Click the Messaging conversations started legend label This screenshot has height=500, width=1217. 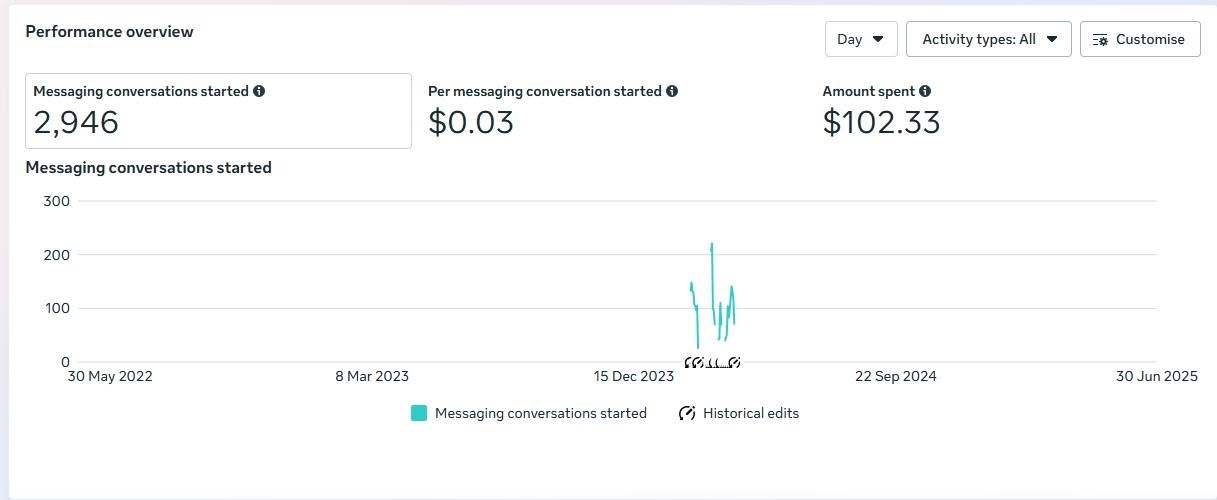coord(541,413)
